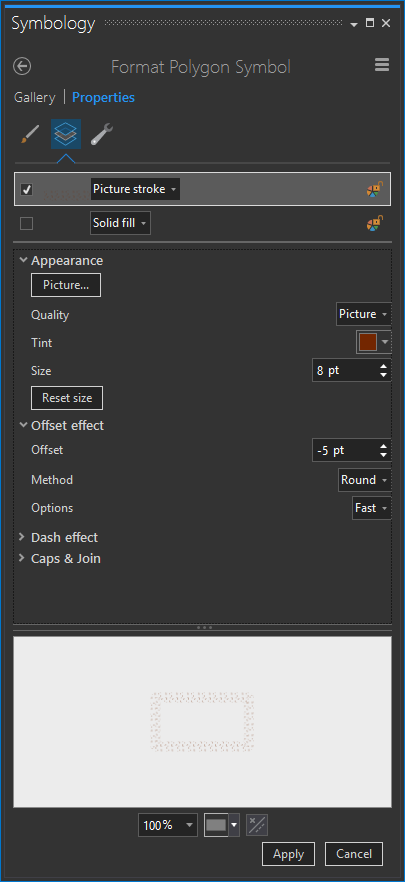Click the Picture... button
The height and width of the screenshot is (882, 405).
click(x=66, y=285)
